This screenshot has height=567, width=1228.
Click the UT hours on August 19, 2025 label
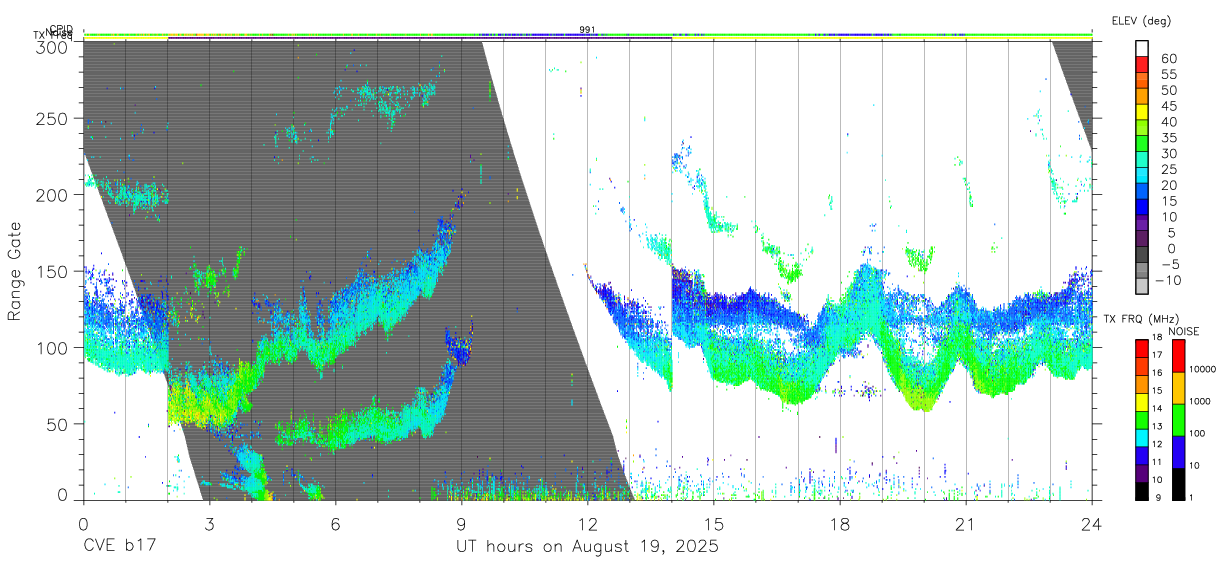tap(587, 547)
